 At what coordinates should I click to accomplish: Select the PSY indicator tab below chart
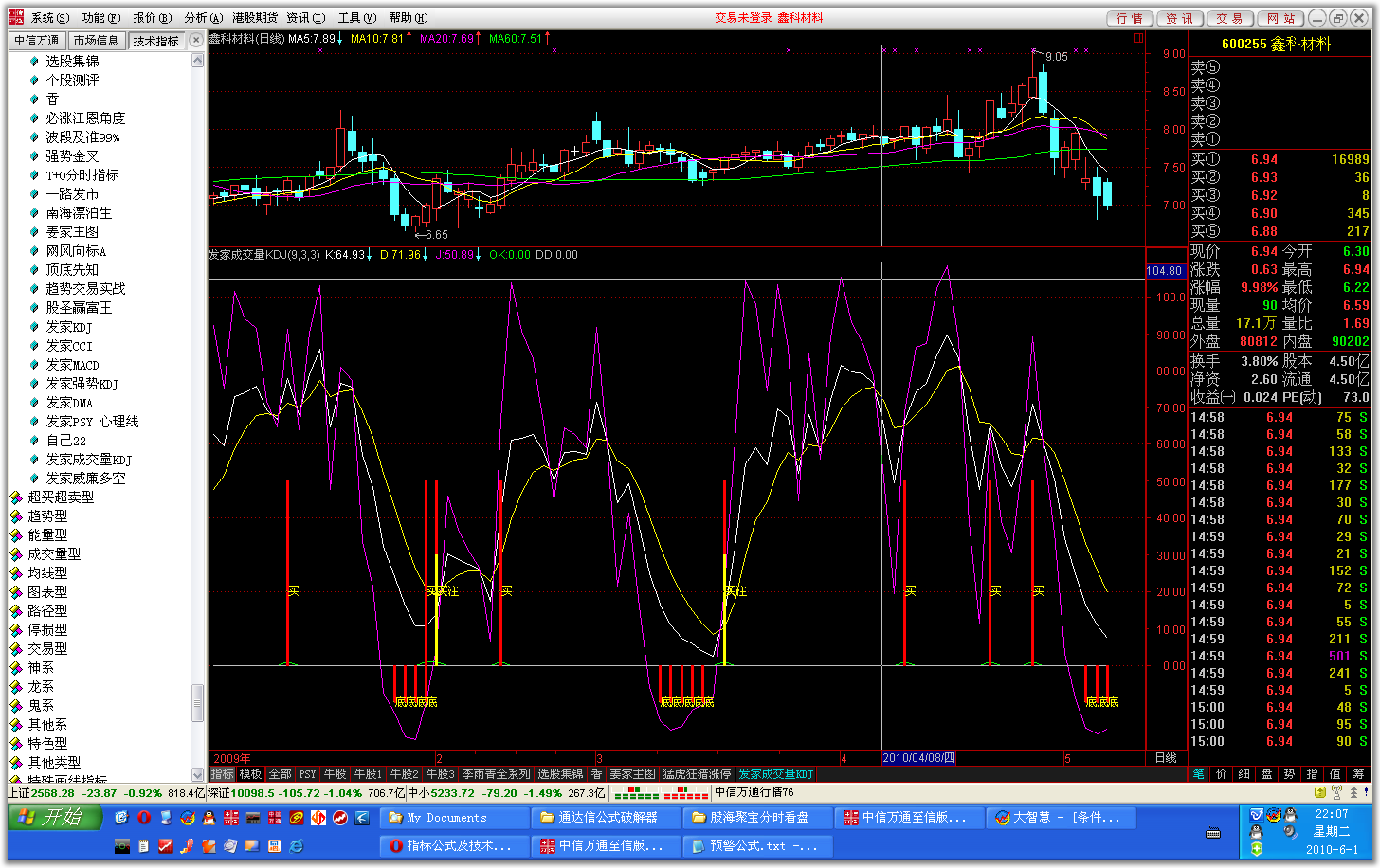pyautogui.click(x=307, y=774)
